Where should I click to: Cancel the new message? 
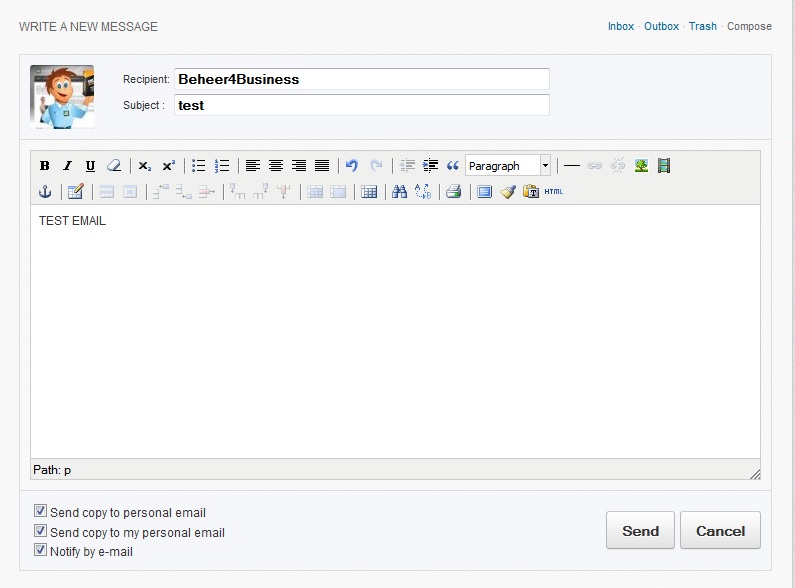pos(720,531)
